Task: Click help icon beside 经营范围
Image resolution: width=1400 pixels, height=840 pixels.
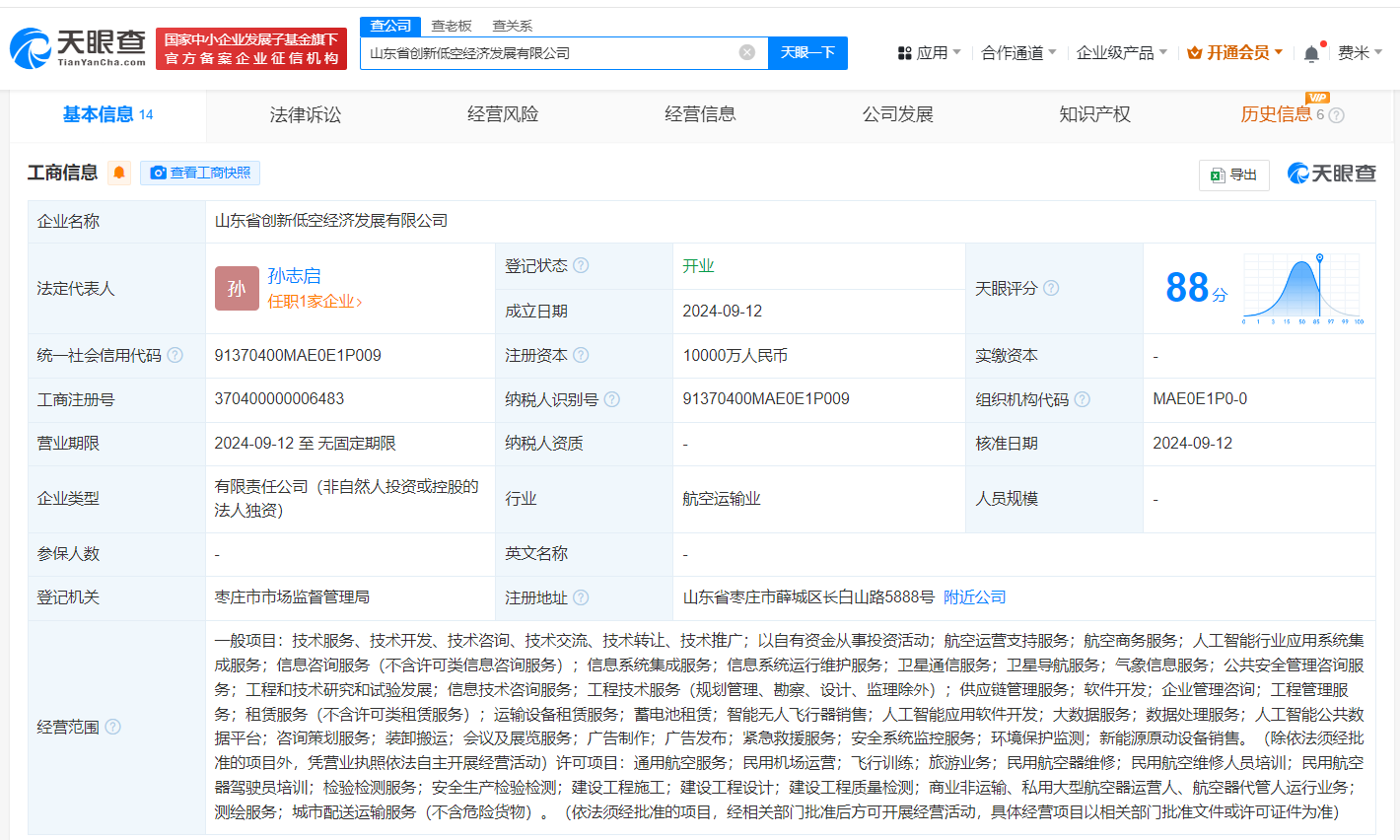Action: click(112, 727)
